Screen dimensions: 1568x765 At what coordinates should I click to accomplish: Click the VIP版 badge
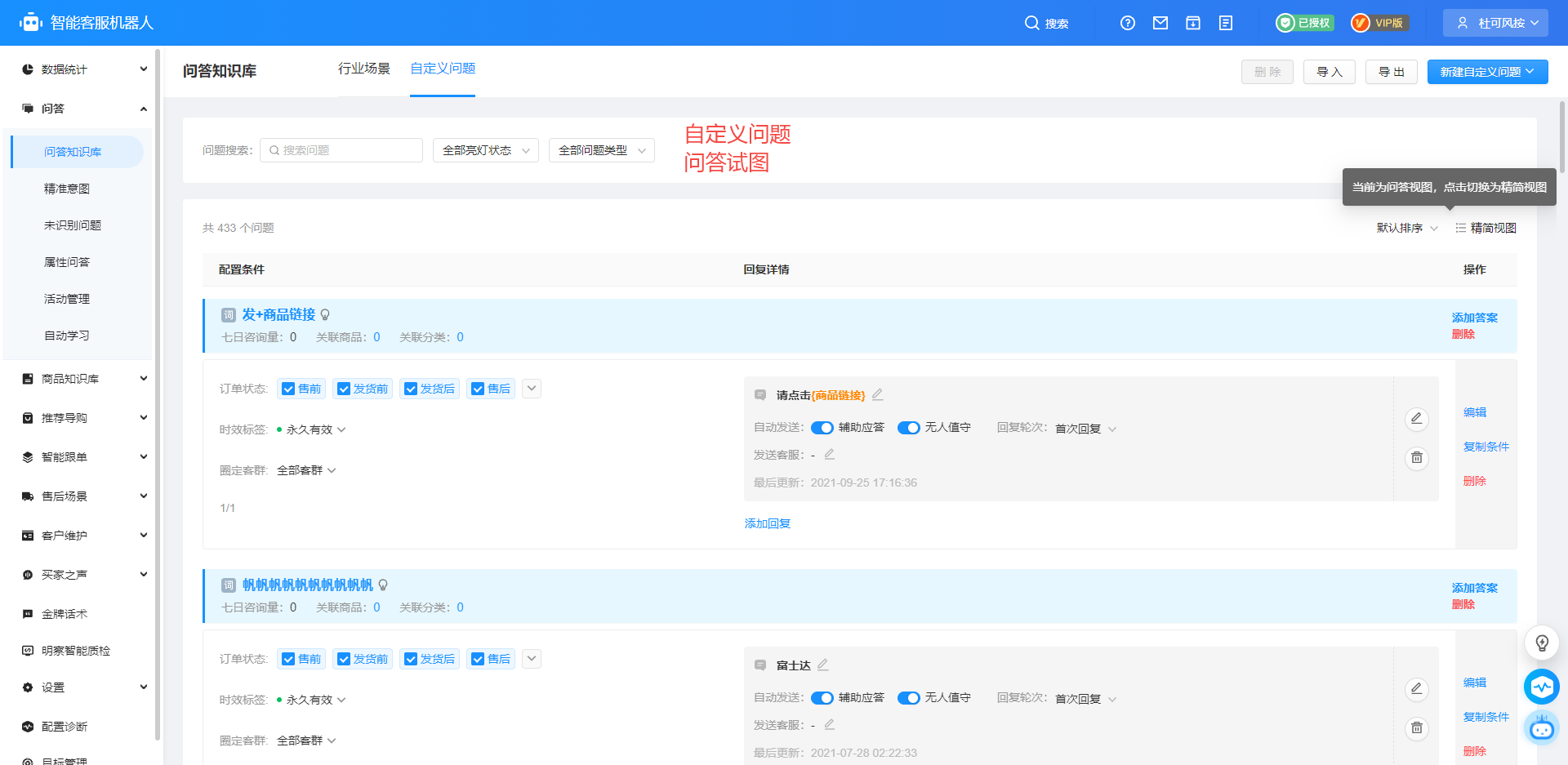click(1379, 23)
